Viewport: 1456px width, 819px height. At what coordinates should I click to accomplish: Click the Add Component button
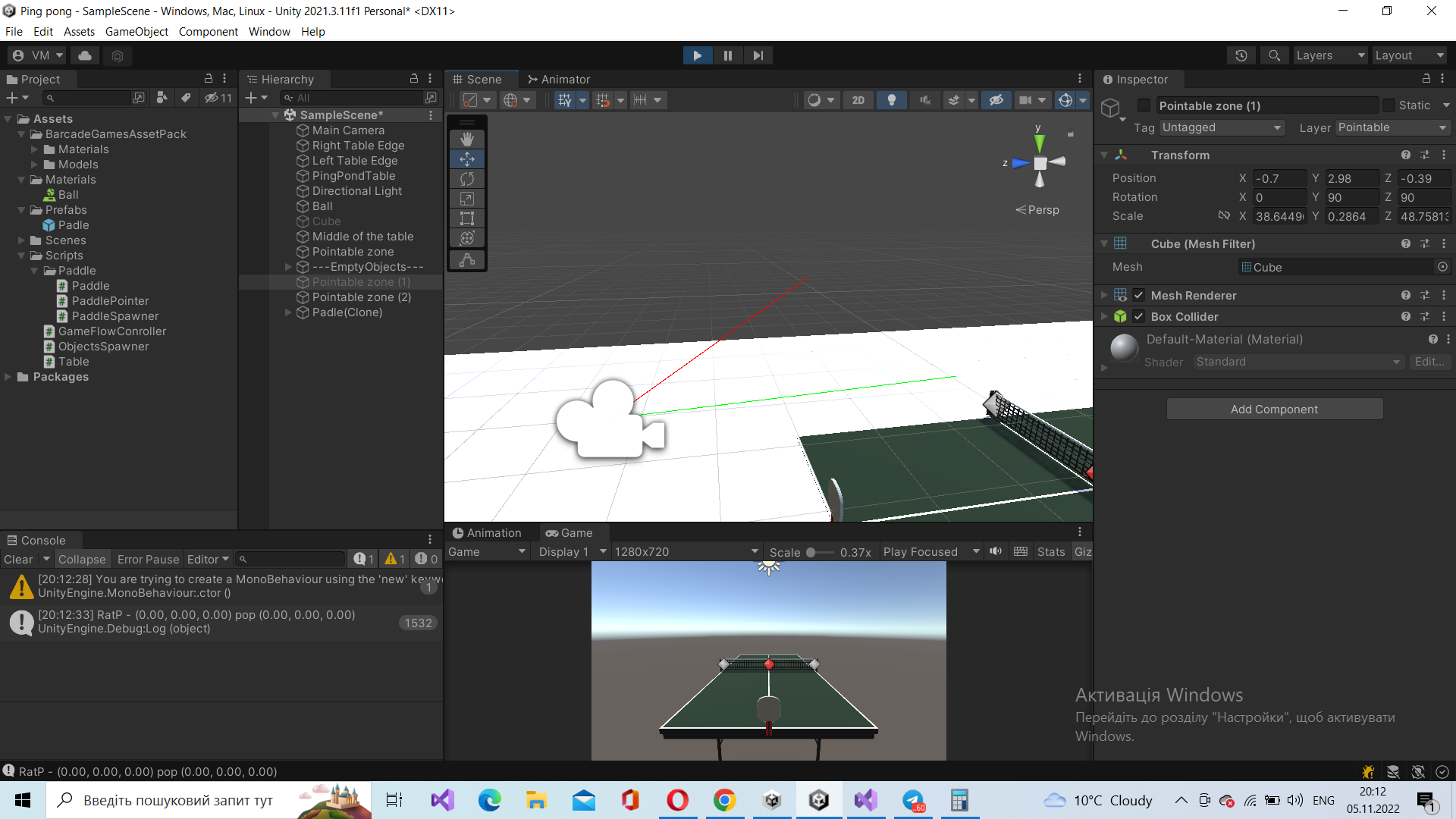pos(1274,409)
